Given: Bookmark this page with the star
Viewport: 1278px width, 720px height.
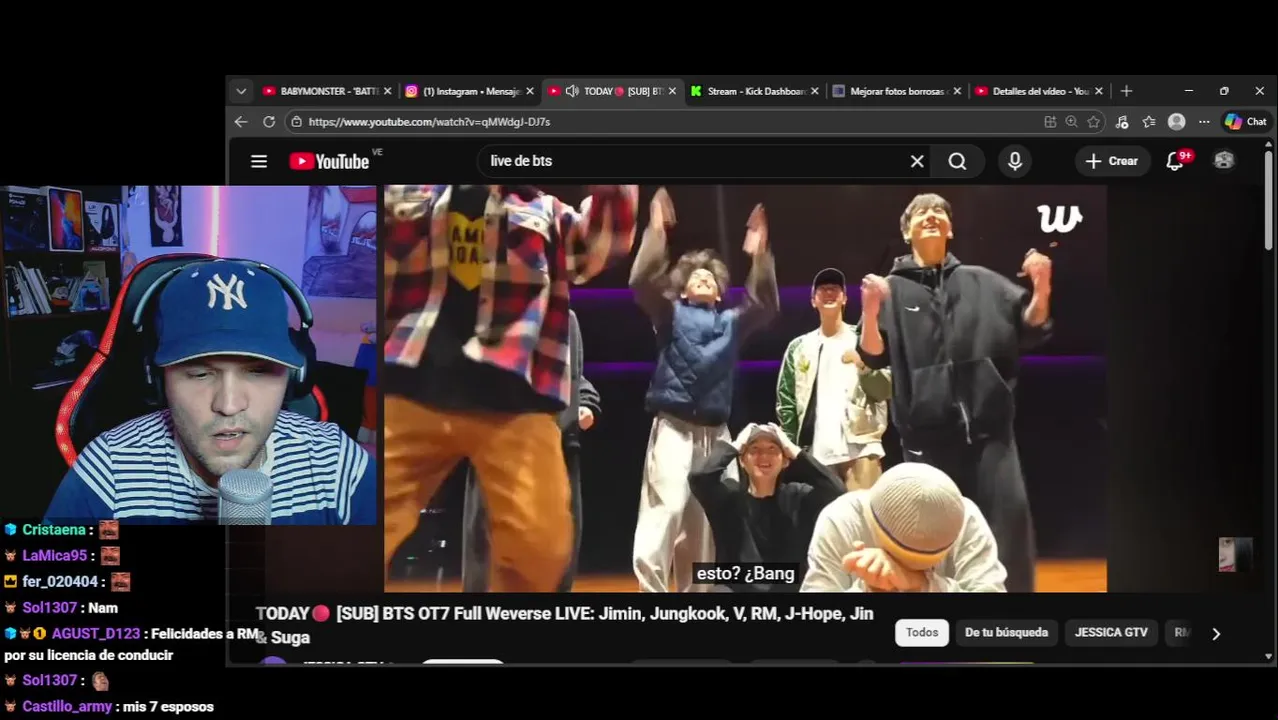Looking at the screenshot, I should [1094, 121].
